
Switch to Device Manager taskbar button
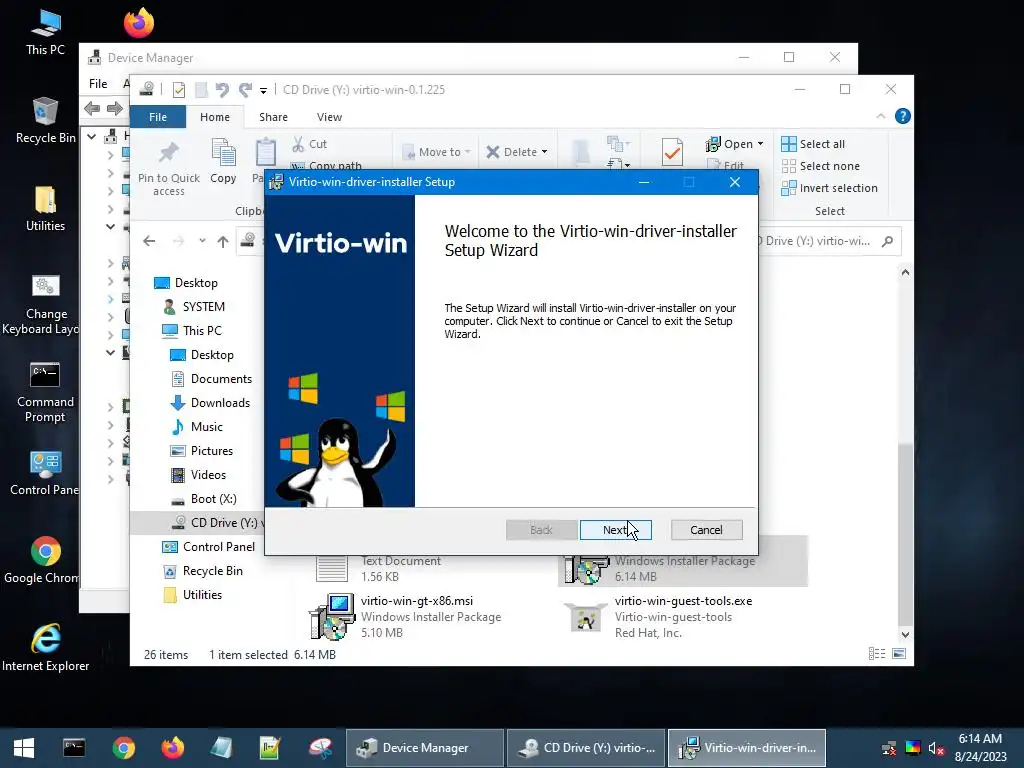[424, 748]
